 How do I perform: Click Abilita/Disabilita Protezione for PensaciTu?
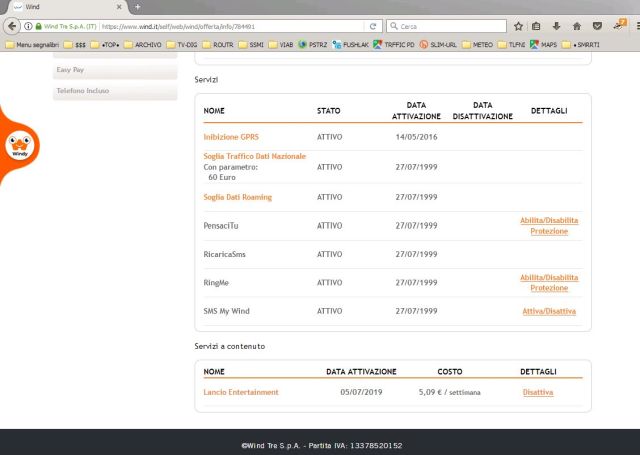pos(549,226)
